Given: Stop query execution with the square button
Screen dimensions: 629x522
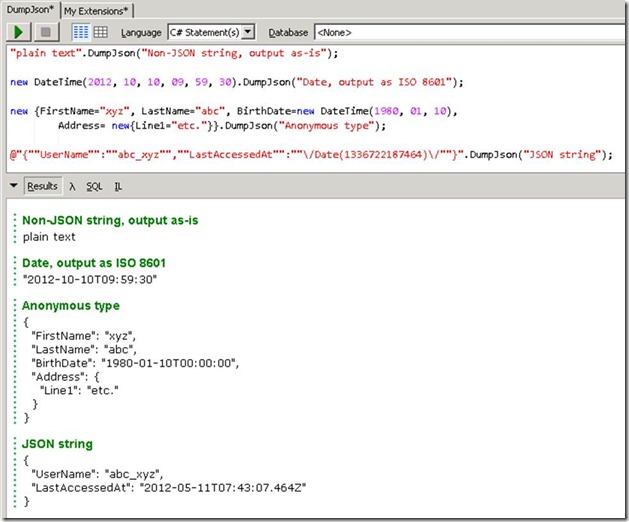Looking at the screenshot, I should pyautogui.click(x=46, y=32).
